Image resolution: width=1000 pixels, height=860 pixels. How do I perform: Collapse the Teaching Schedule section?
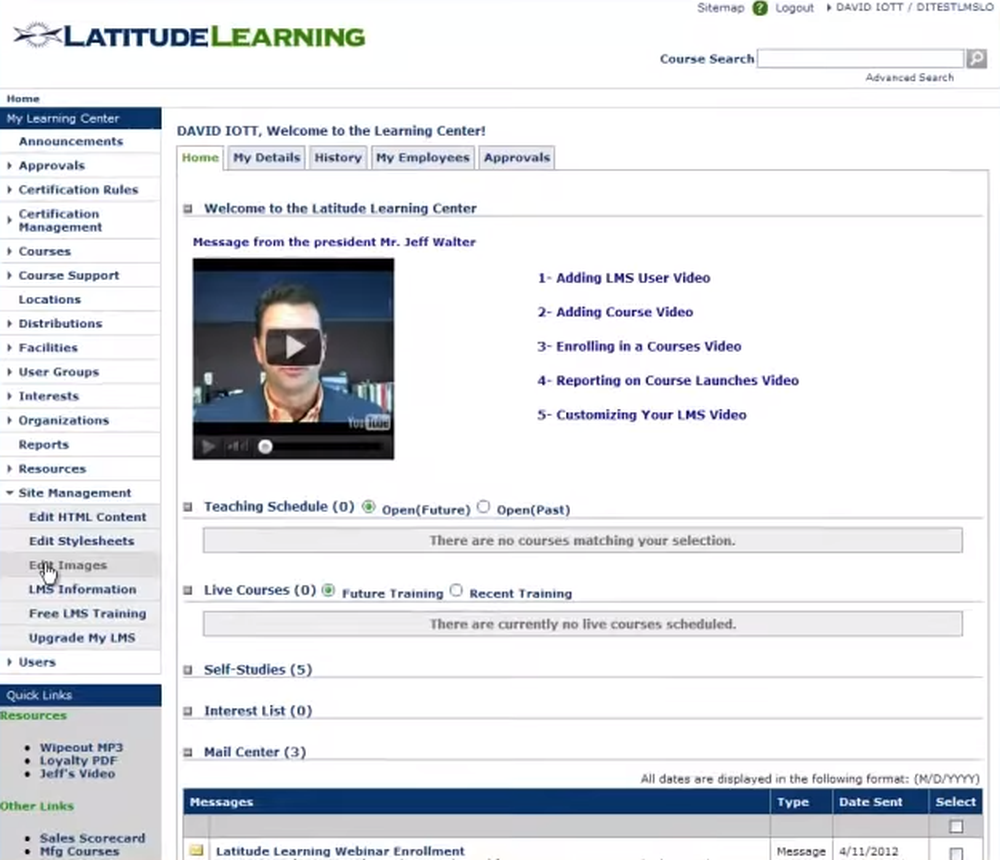(x=188, y=507)
